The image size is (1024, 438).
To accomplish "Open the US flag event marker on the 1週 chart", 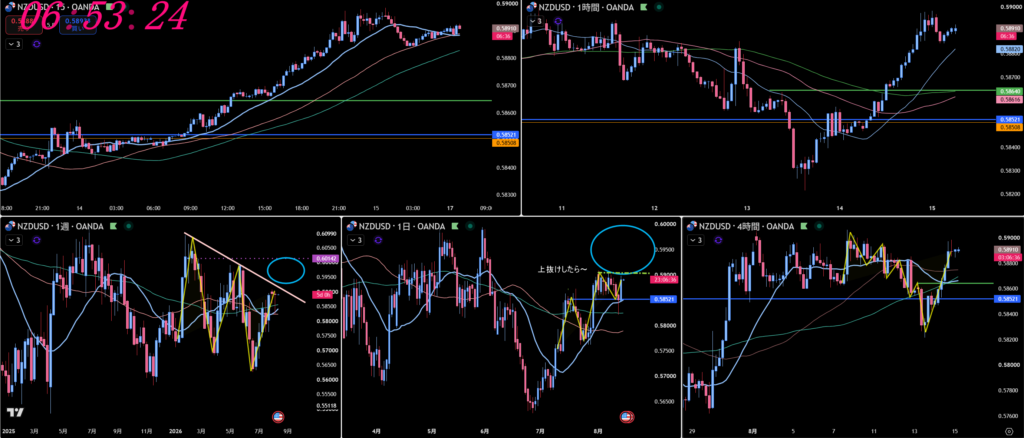I will click(278, 416).
